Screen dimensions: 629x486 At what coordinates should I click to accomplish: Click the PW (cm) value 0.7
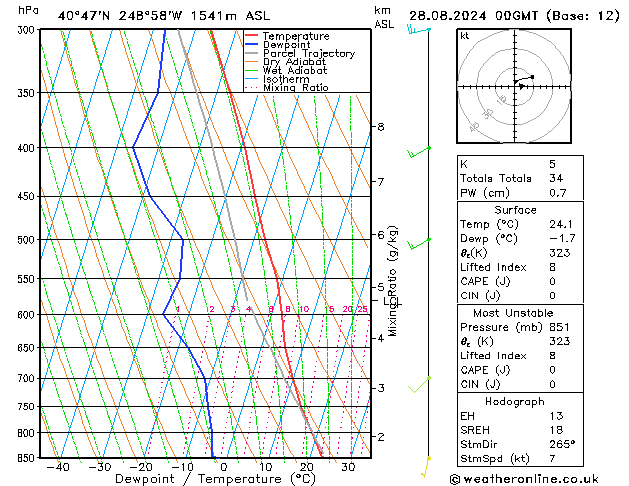[x=558, y=193]
